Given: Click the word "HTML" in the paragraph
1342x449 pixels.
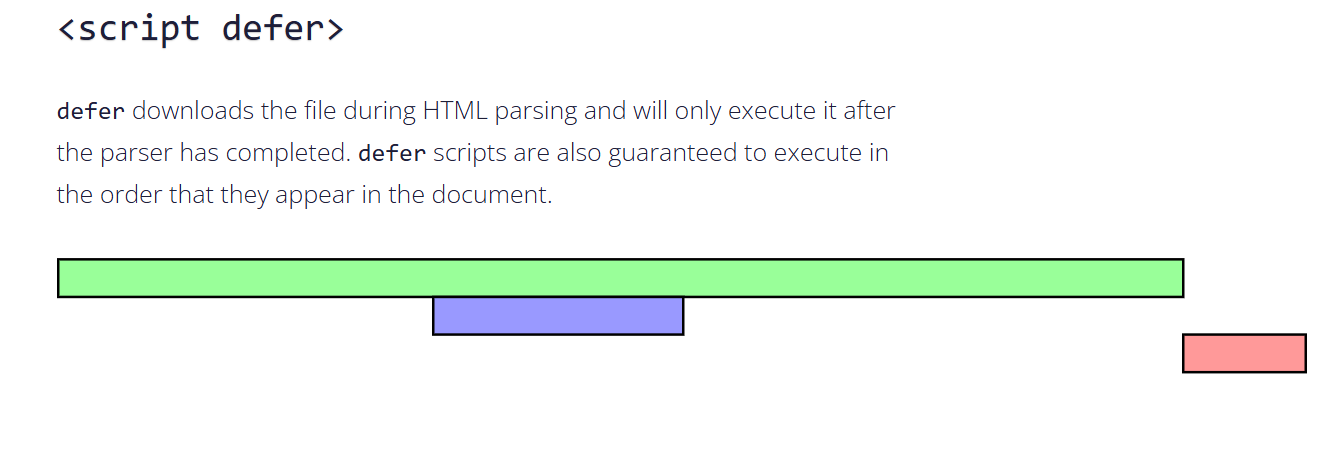Looking at the screenshot, I should pos(455,111).
